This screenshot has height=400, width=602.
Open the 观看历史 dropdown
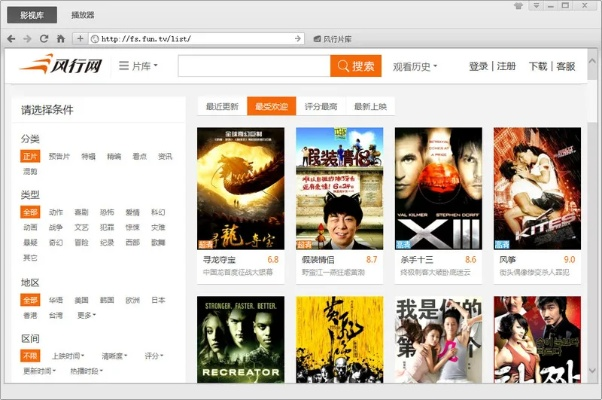[416, 67]
